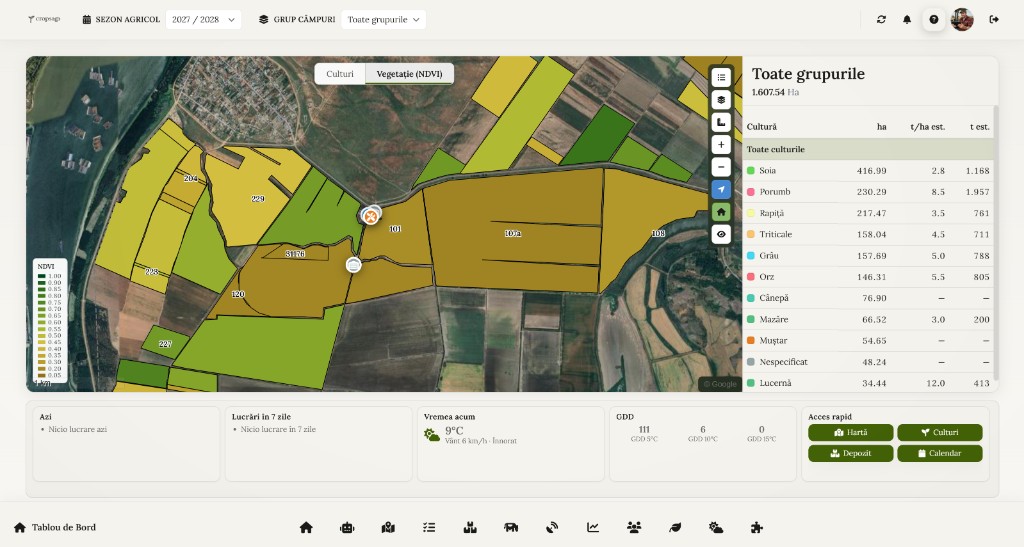Open the task checklist icon in bottom navigation
This screenshot has width=1024, height=547.
(x=429, y=527)
